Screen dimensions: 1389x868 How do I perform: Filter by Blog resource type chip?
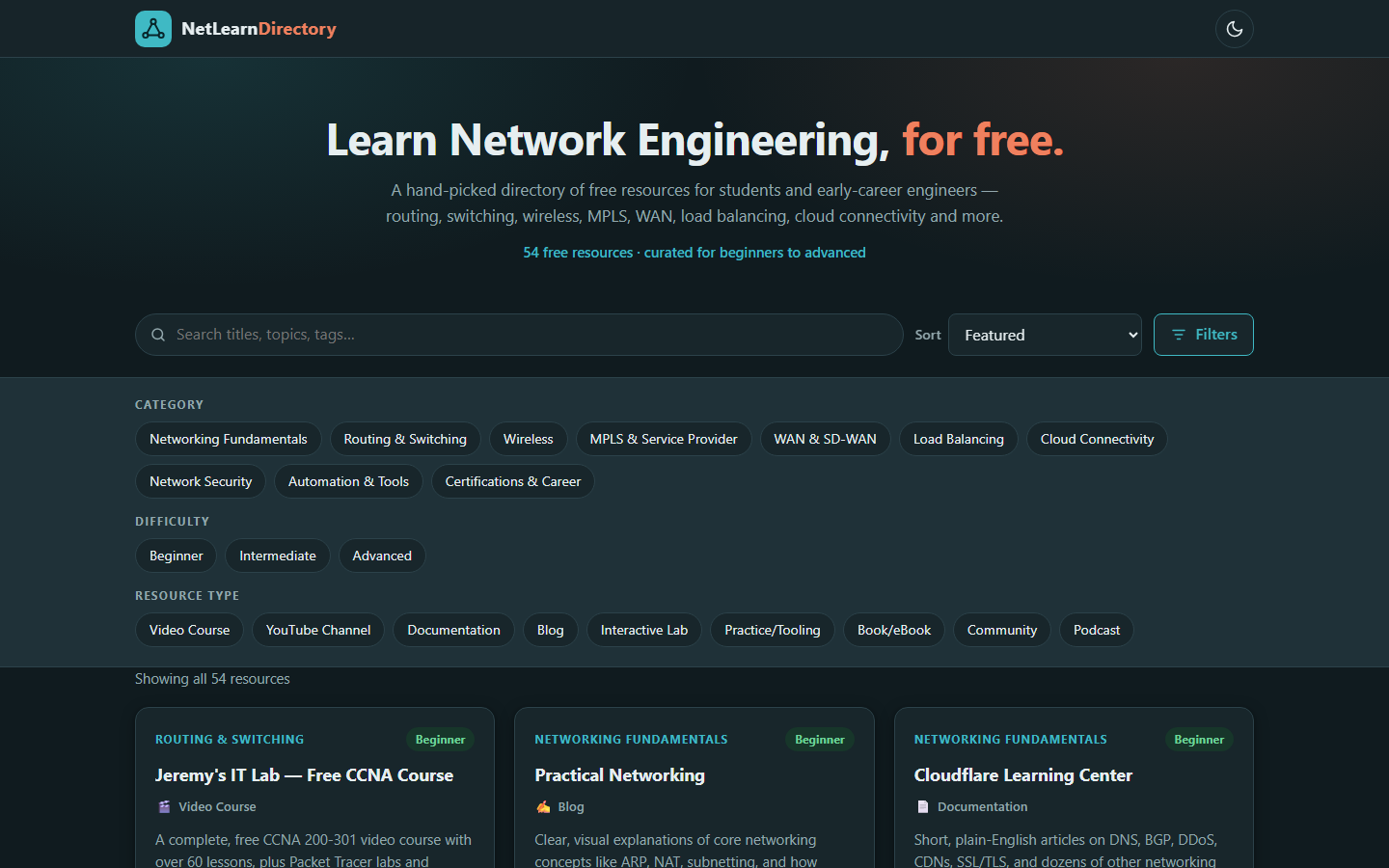[551, 630]
